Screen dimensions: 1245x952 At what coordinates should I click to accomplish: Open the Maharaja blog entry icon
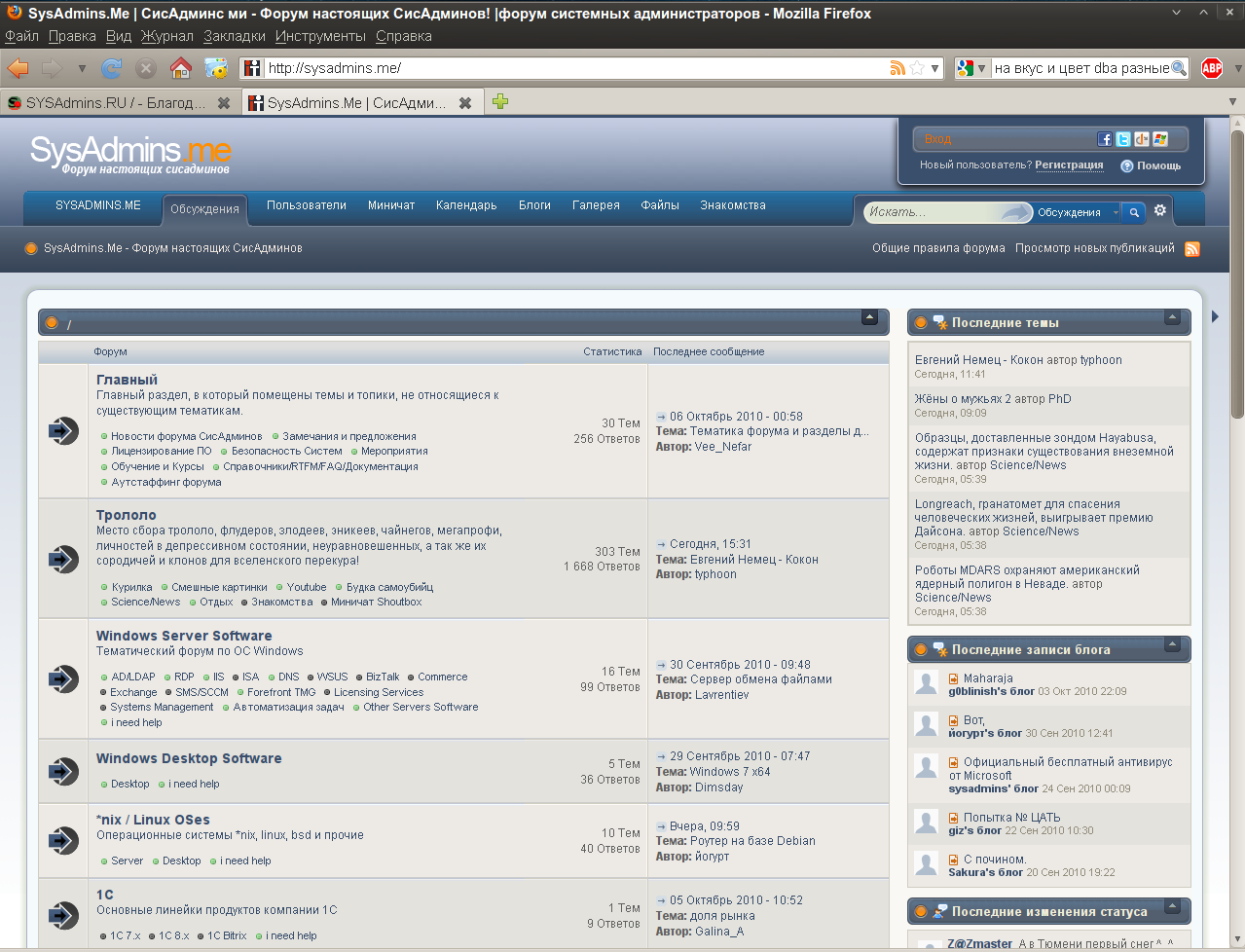[954, 678]
